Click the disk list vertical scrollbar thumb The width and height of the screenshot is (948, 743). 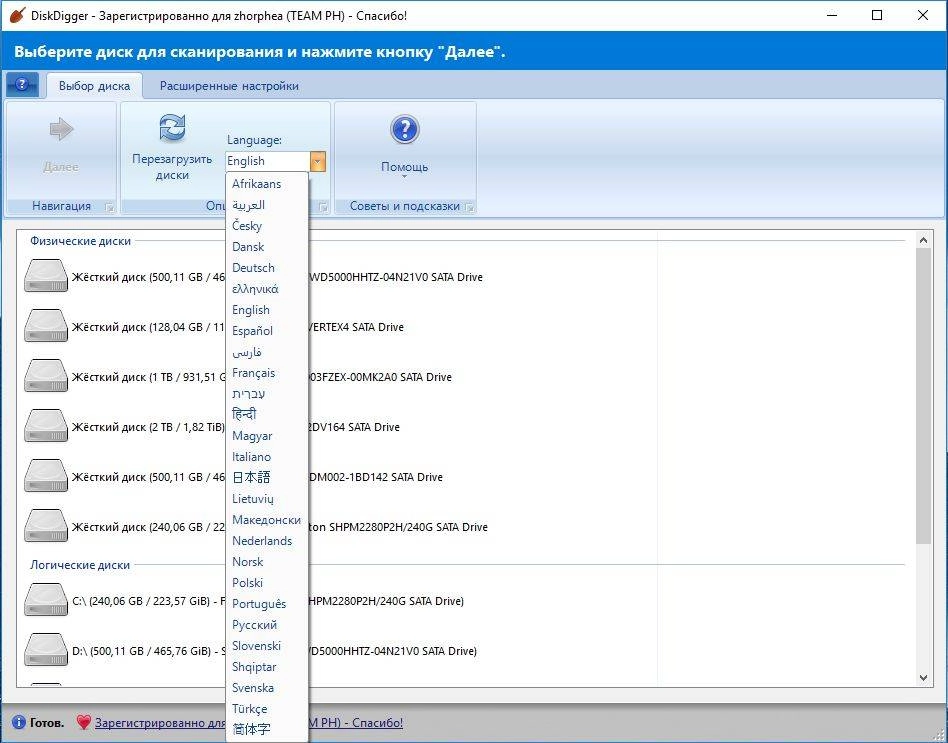point(923,395)
